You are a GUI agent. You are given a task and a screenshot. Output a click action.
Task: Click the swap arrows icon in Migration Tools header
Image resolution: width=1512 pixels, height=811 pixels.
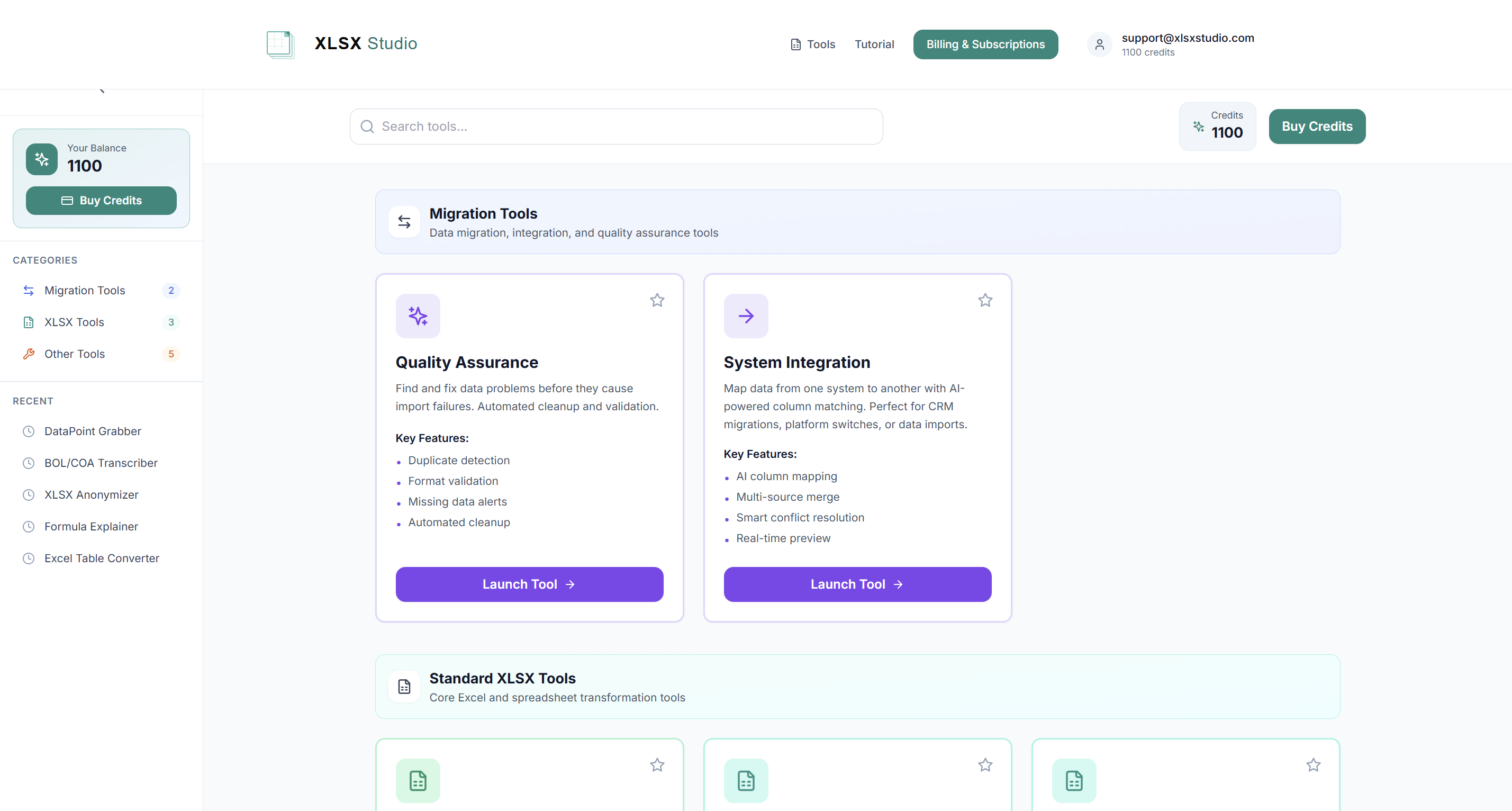click(x=404, y=222)
